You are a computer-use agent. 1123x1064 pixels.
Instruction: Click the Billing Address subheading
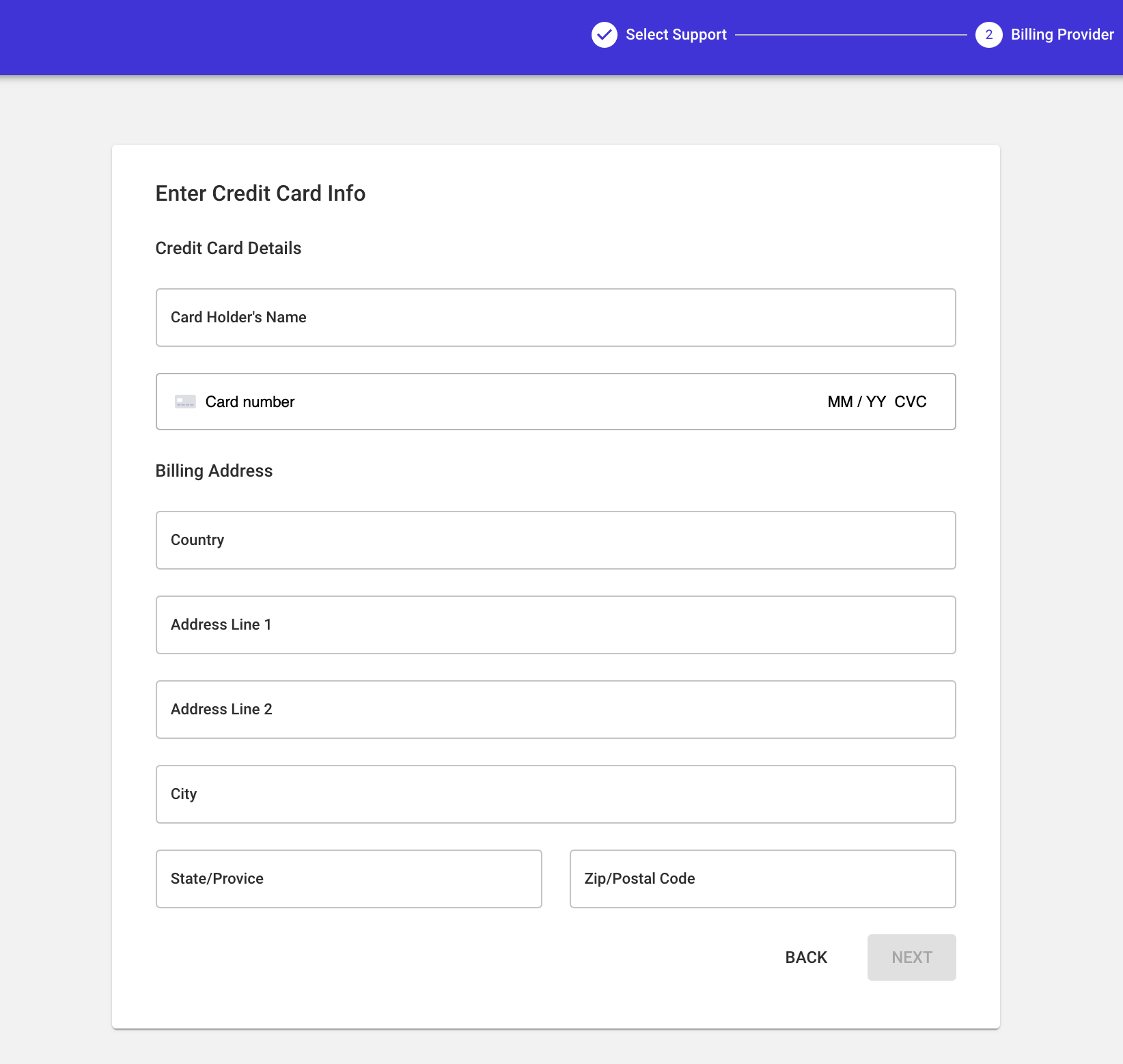pos(214,471)
